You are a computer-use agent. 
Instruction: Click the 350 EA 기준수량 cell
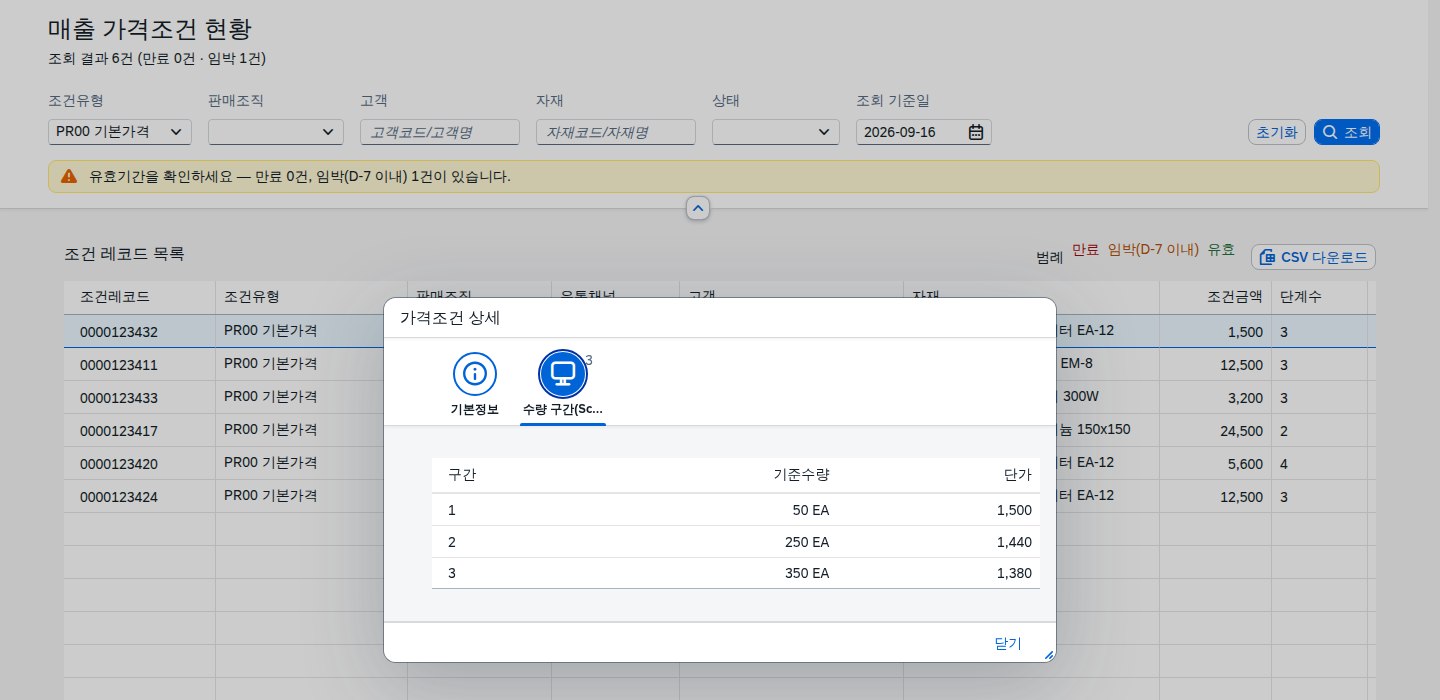(x=807, y=574)
